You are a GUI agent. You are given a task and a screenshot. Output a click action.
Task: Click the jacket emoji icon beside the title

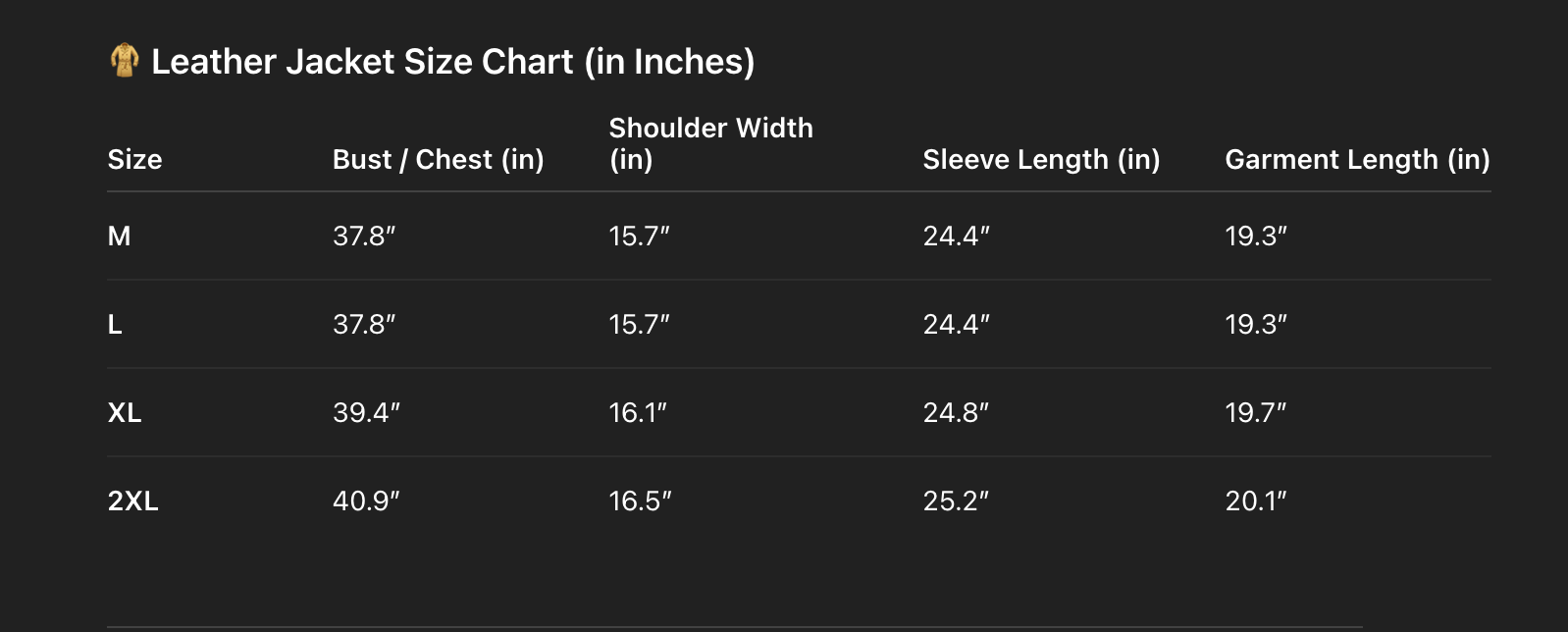click(x=124, y=61)
